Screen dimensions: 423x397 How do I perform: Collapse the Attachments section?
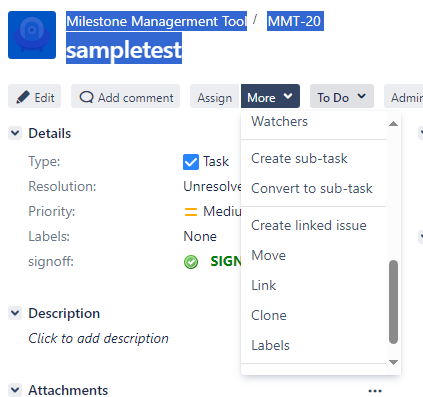pos(15,390)
